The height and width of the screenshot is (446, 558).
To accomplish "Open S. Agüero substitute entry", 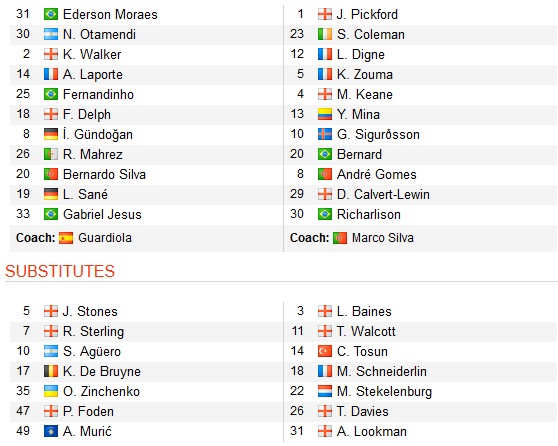I will [92, 351].
